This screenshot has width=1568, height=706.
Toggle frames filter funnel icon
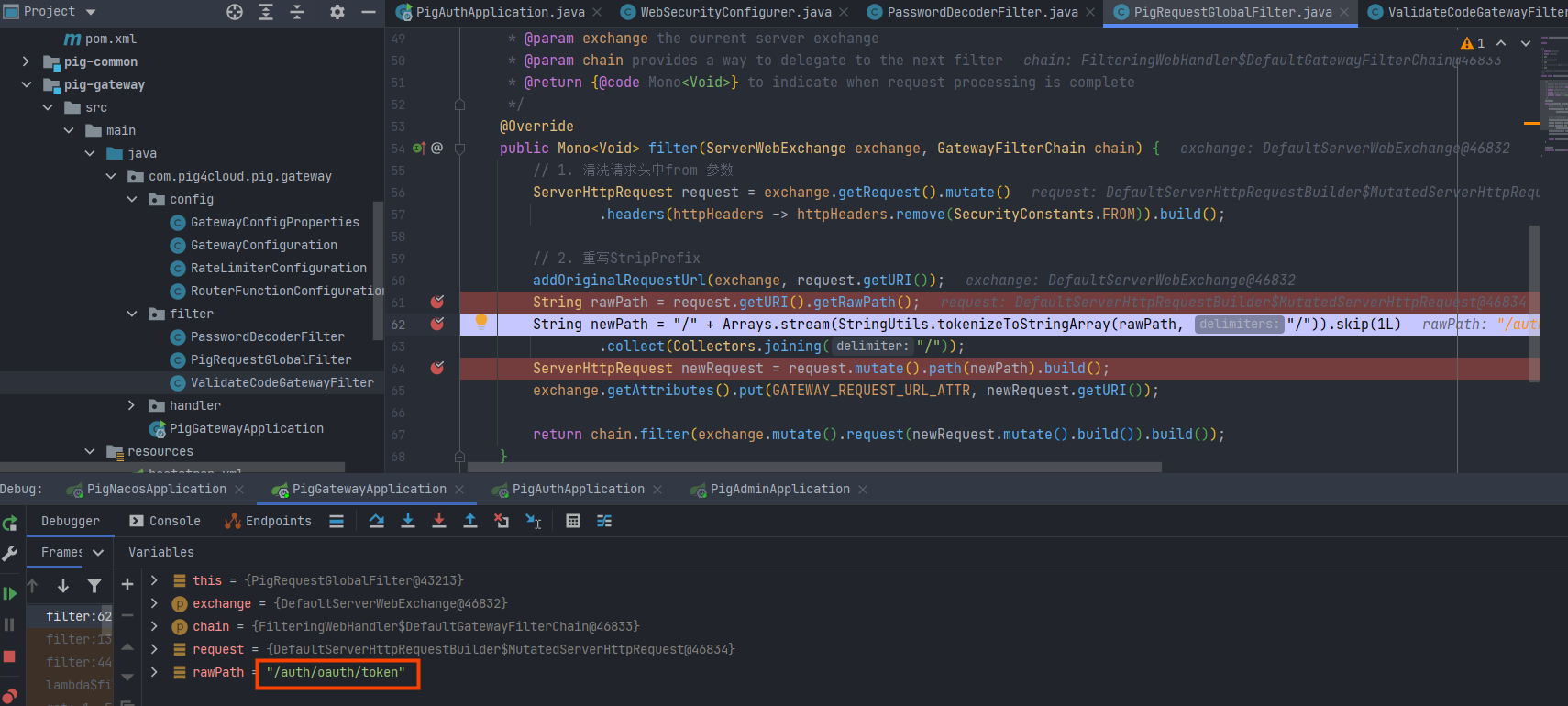(x=94, y=585)
